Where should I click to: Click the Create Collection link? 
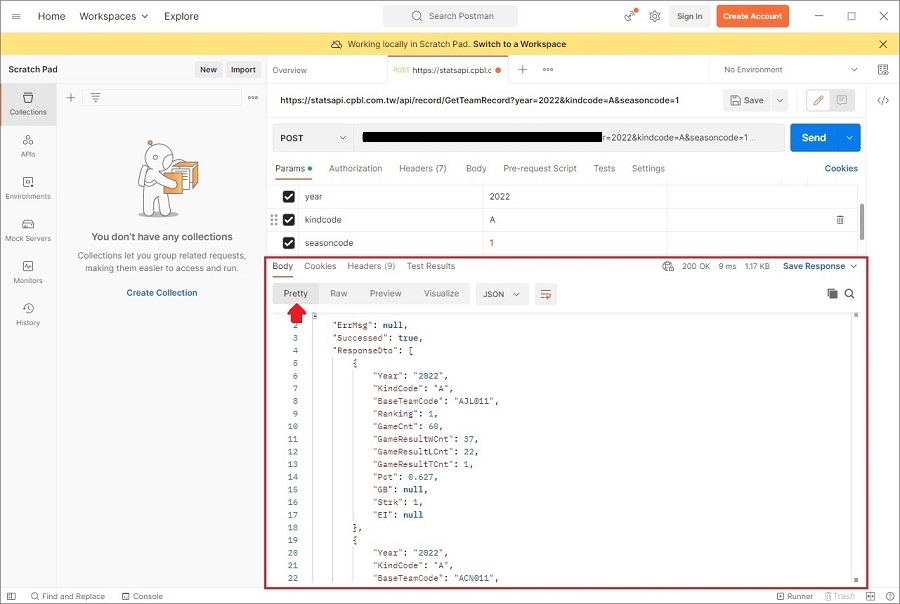click(162, 293)
